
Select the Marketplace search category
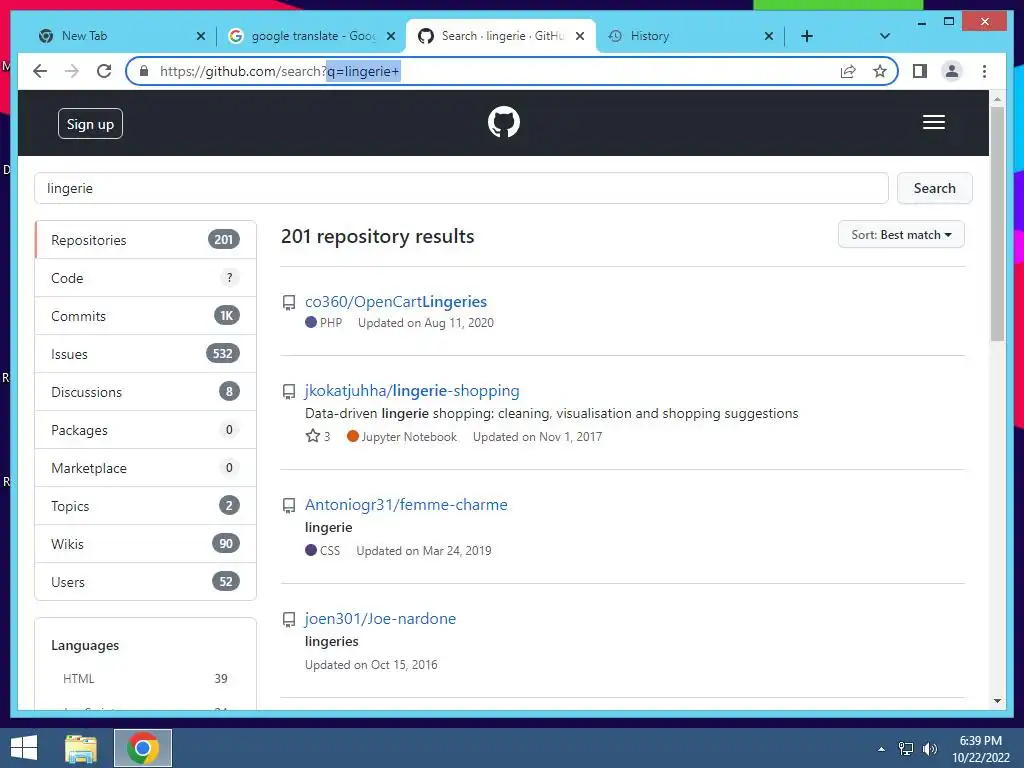click(146, 468)
